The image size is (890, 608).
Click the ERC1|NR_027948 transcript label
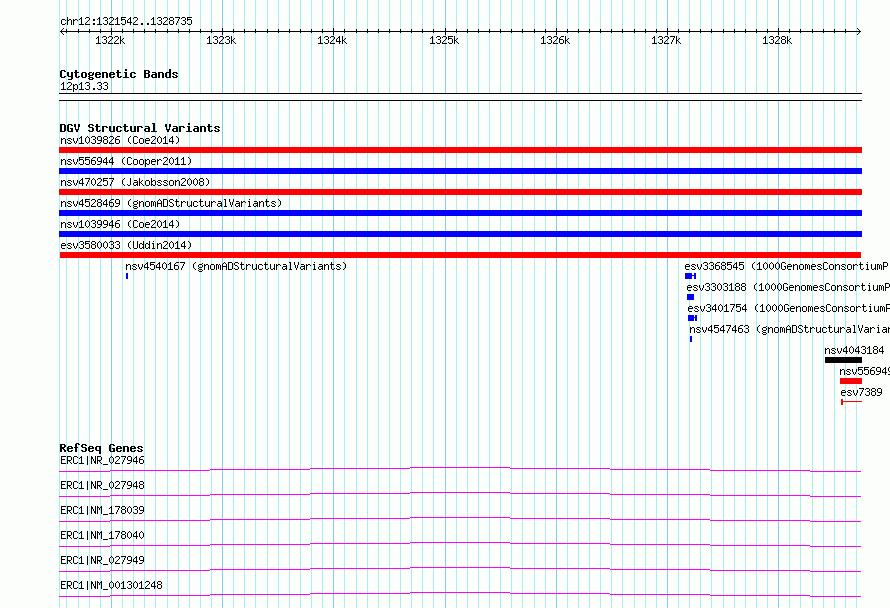pyautogui.click(x=102, y=485)
